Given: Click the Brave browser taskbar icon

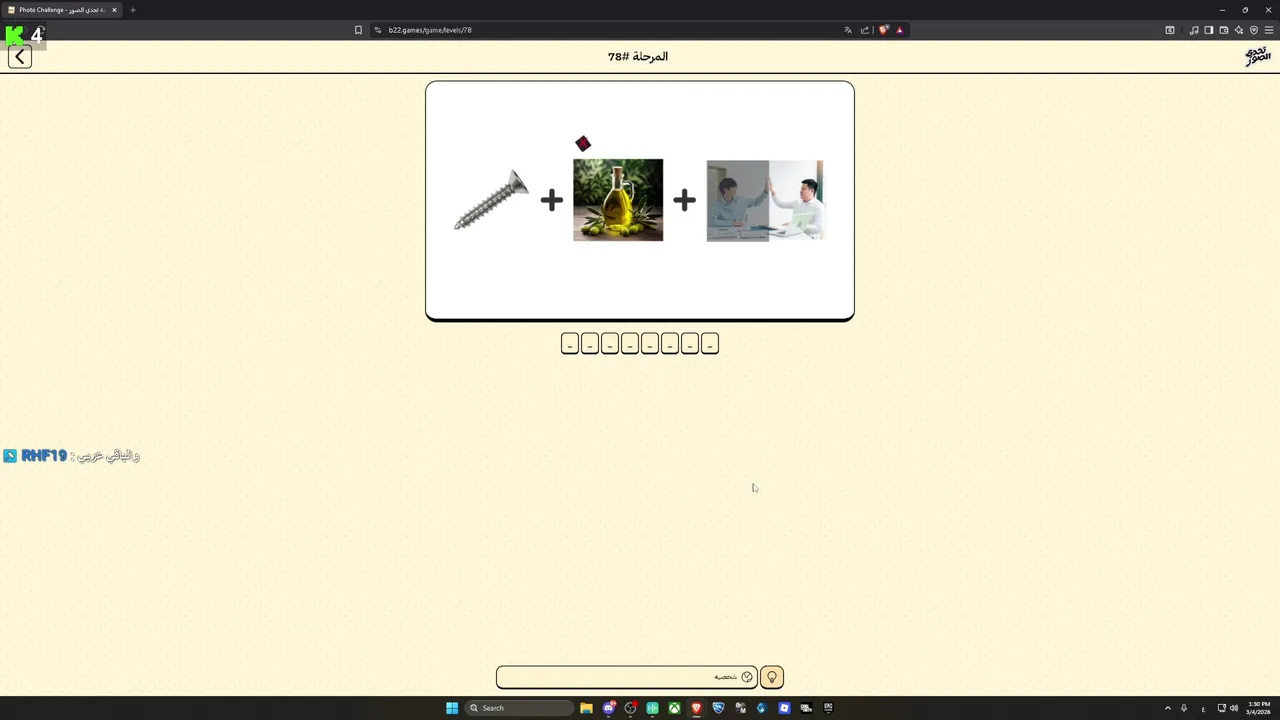Looking at the screenshot, I should (696, 708).
